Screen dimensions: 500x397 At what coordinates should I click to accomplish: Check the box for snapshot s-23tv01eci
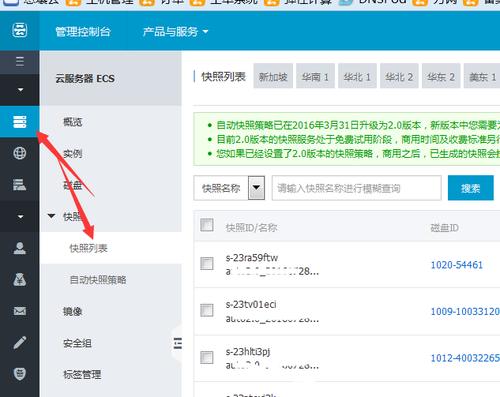pyautogui.click(x=207, y=310)
